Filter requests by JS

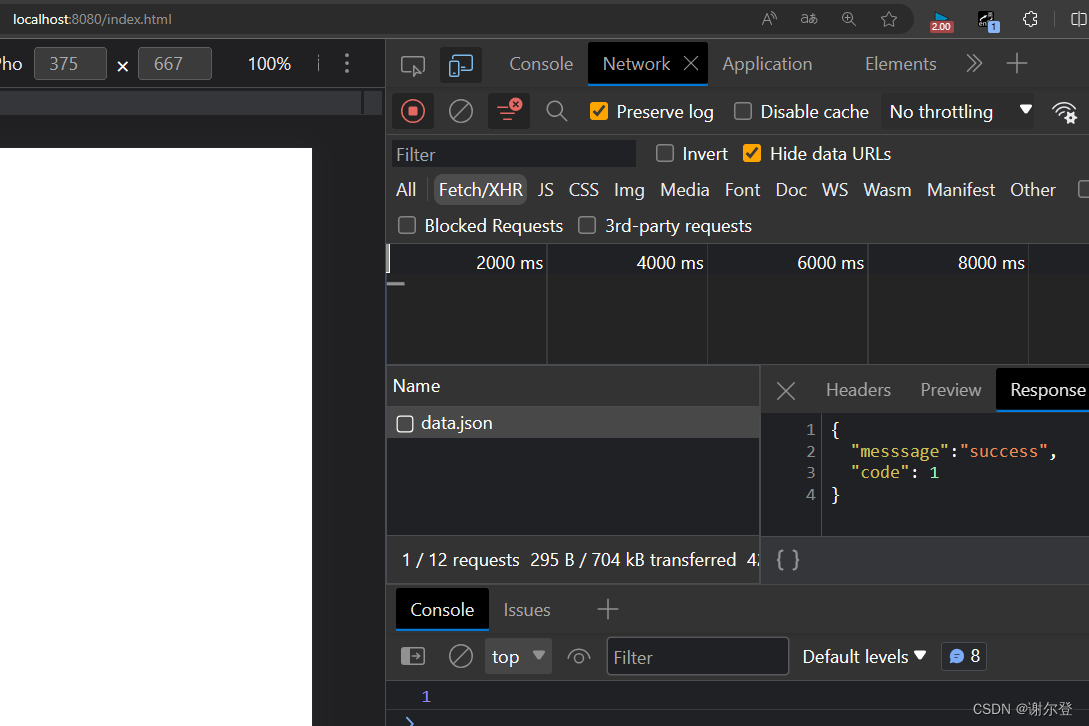coord(545,190)
